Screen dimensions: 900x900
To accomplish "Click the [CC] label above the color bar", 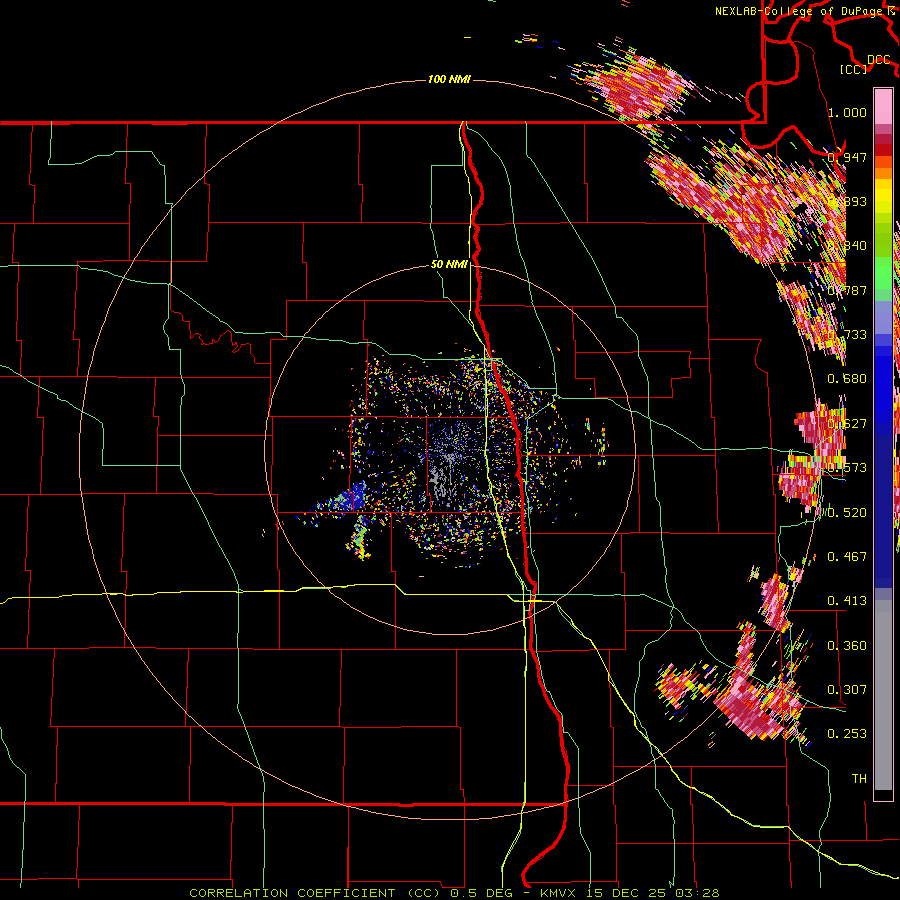I will pos(854,69).
